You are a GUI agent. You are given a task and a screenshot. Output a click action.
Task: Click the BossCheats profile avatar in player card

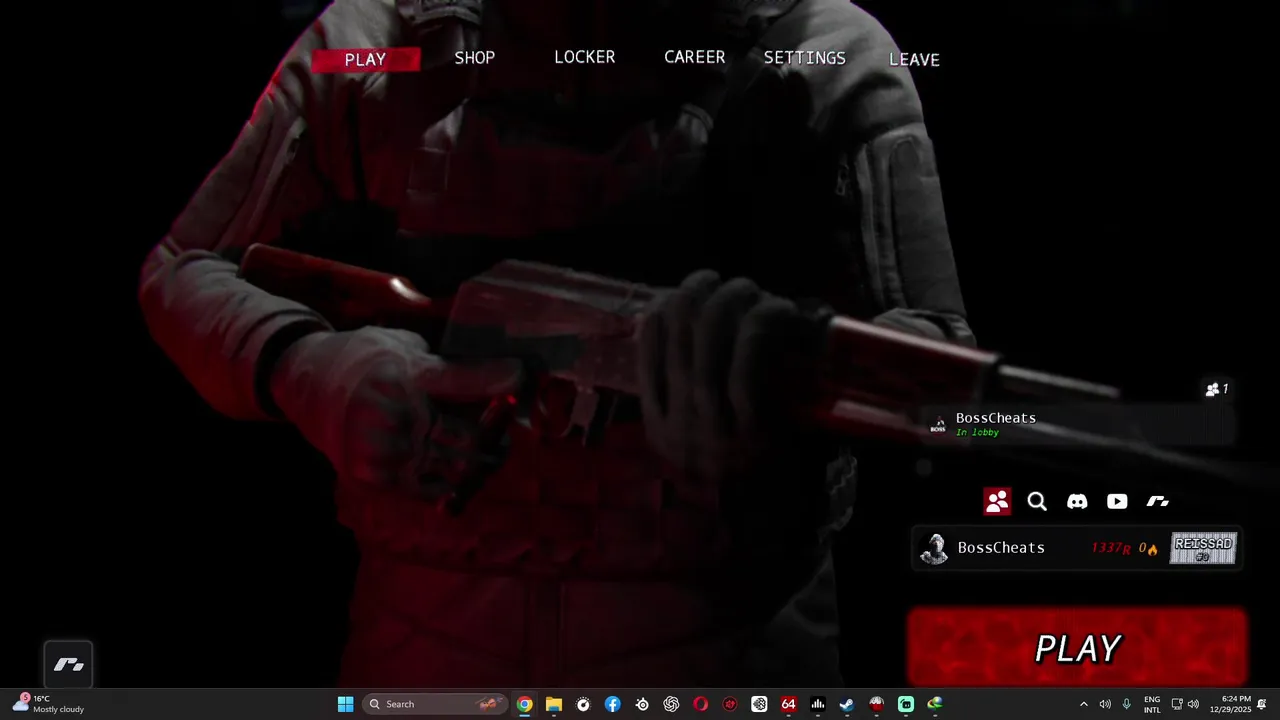click(934, 549)
